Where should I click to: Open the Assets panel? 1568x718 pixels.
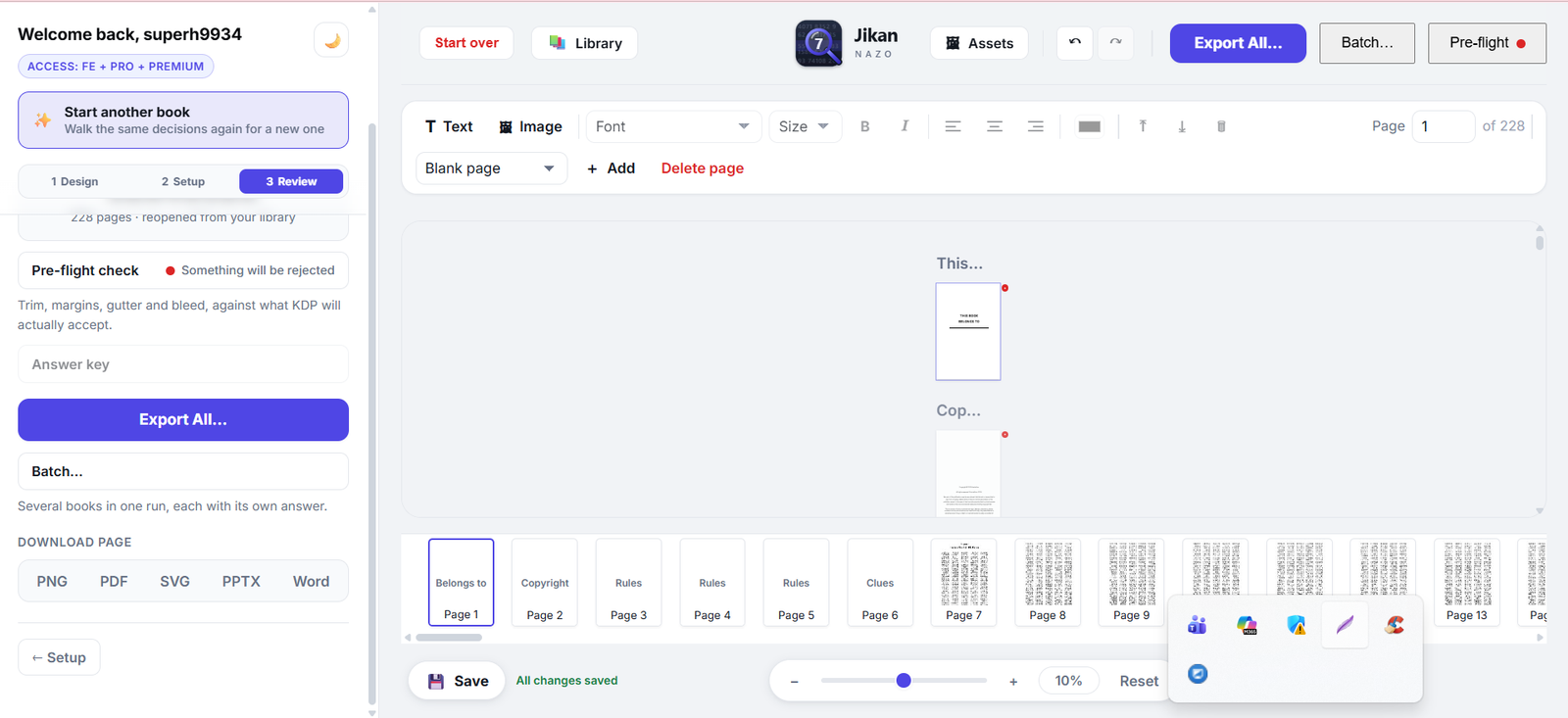(x=979, y=43)
